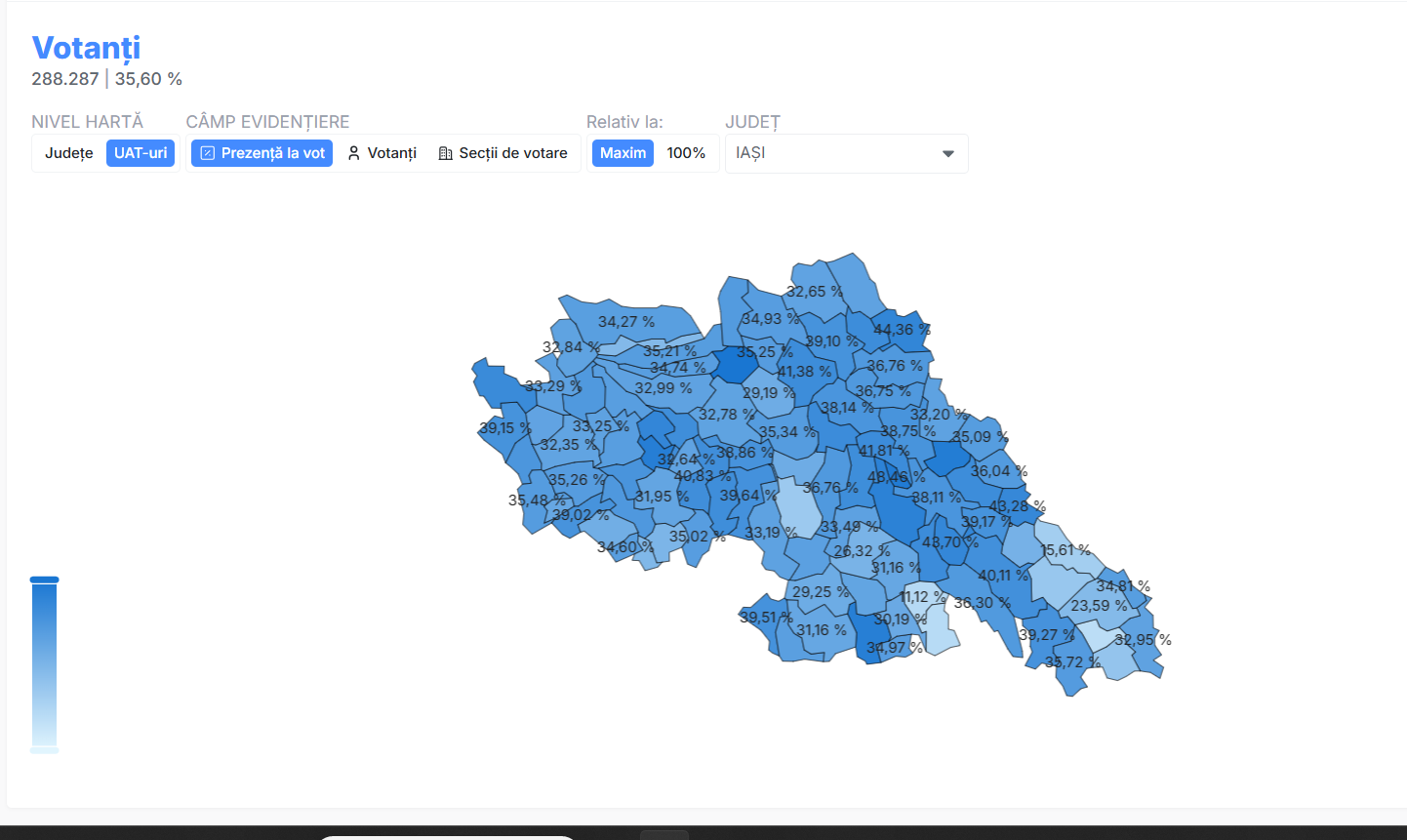Open the JUDEȚ dropdown showing IAȘI
Viewport: 1407px width, 840px height.
click(847, 154)
